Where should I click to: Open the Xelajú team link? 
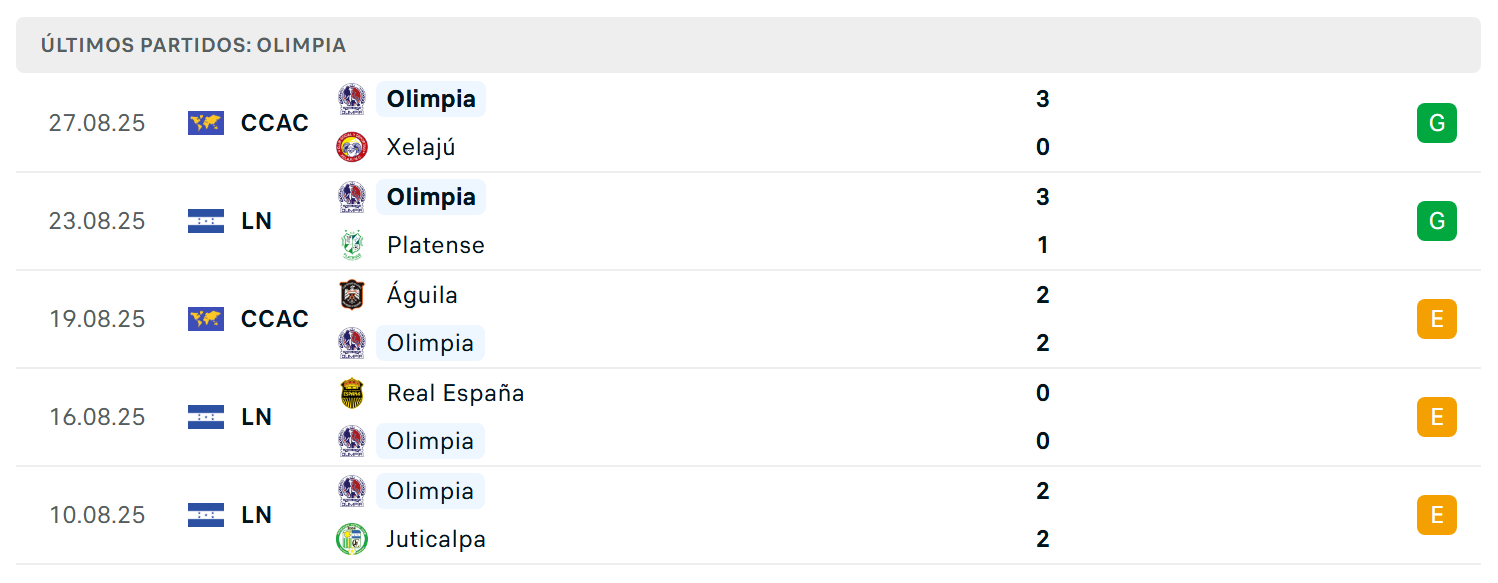[x=421, y=147]
